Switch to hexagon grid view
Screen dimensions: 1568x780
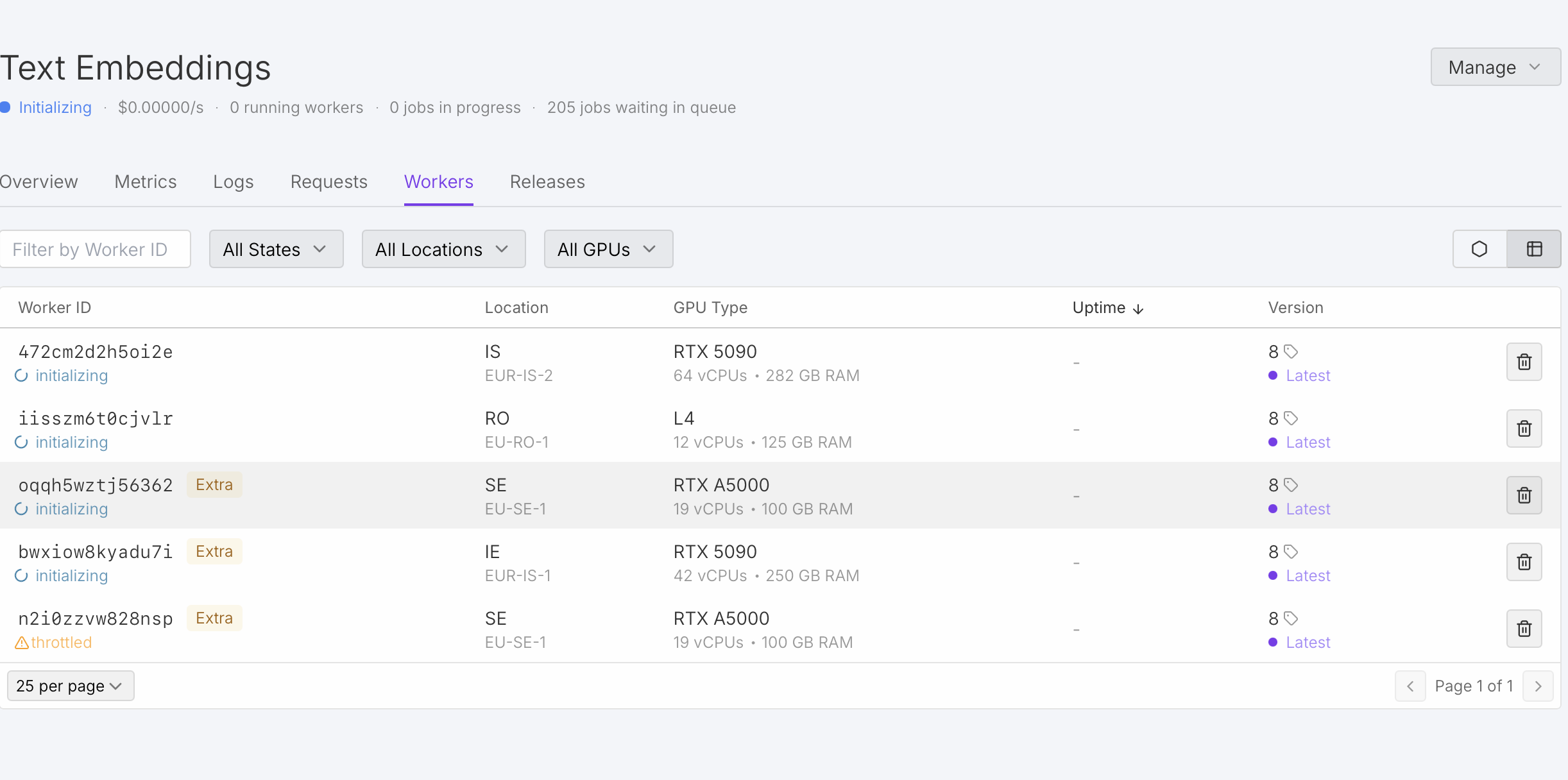tap(1479, 249)
